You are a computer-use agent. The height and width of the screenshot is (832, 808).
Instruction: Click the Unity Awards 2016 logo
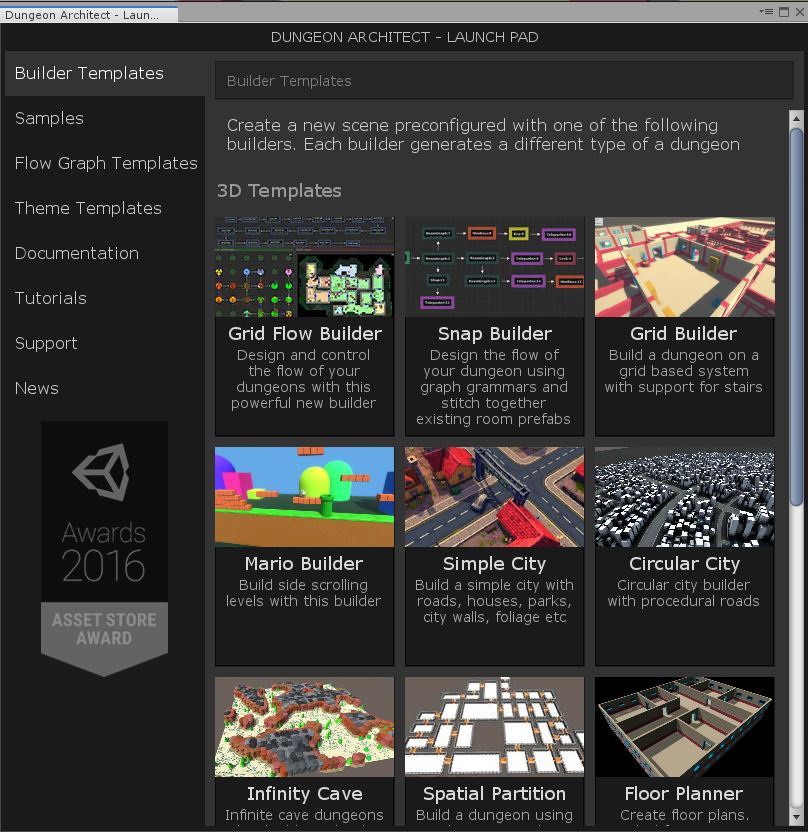pyautogui.click(x=104, y=512)
